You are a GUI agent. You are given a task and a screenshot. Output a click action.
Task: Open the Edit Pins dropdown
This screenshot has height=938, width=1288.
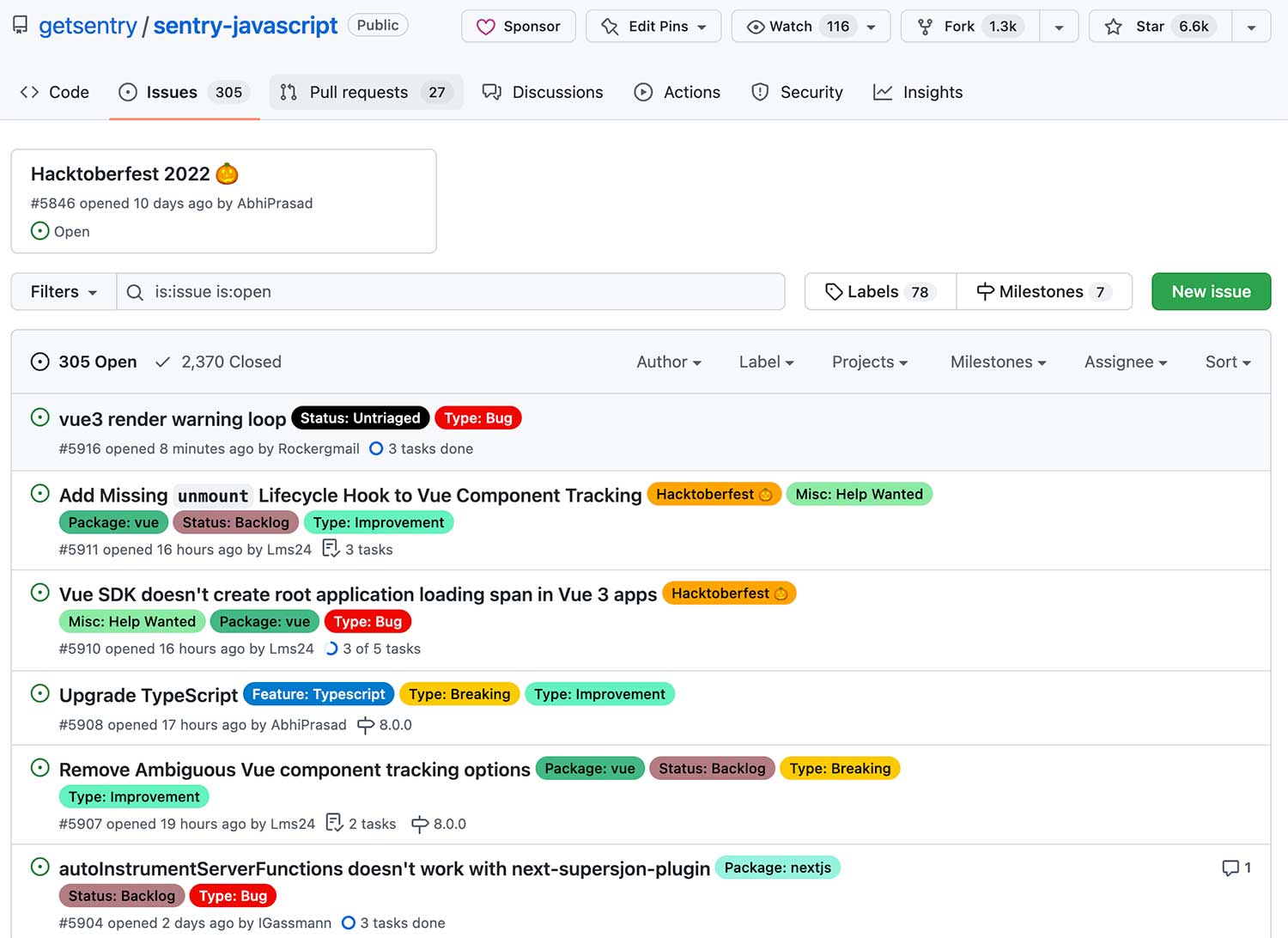click(653, 27)
